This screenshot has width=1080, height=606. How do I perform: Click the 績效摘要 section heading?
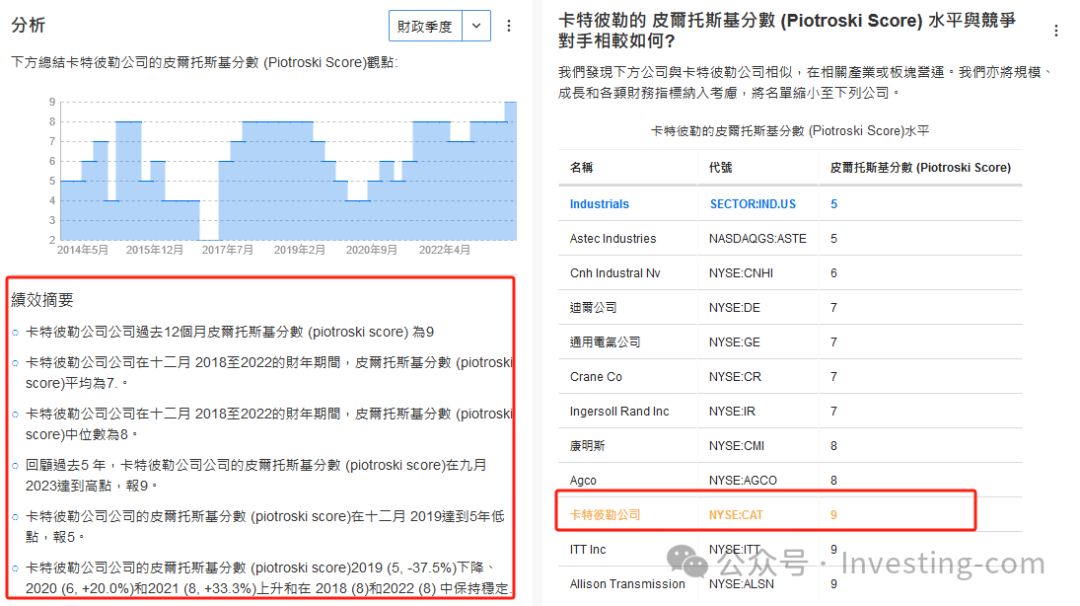[42, 300]
